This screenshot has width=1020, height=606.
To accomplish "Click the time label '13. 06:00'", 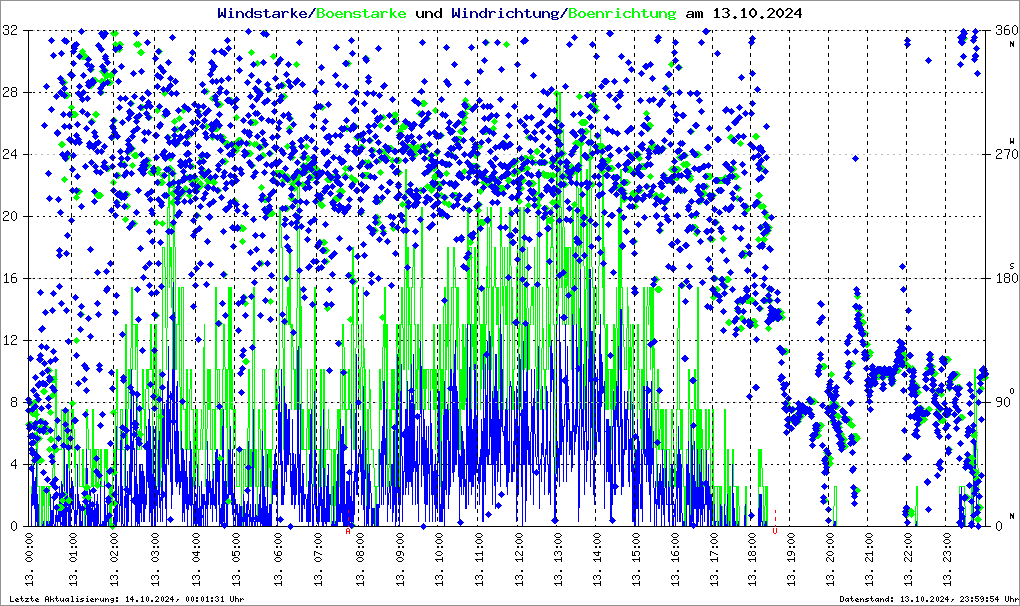I will (278, 559).
